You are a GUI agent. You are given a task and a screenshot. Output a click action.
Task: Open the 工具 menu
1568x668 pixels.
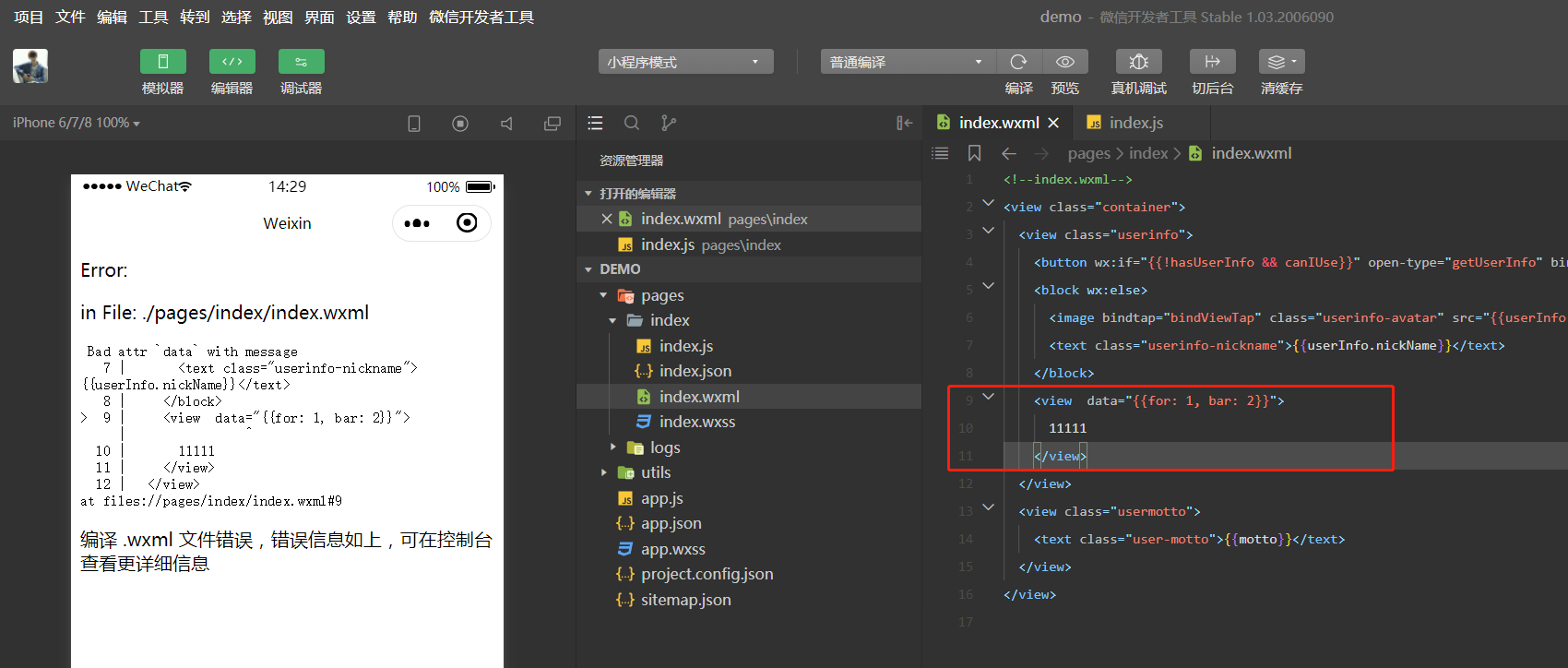tap(153, 17)
